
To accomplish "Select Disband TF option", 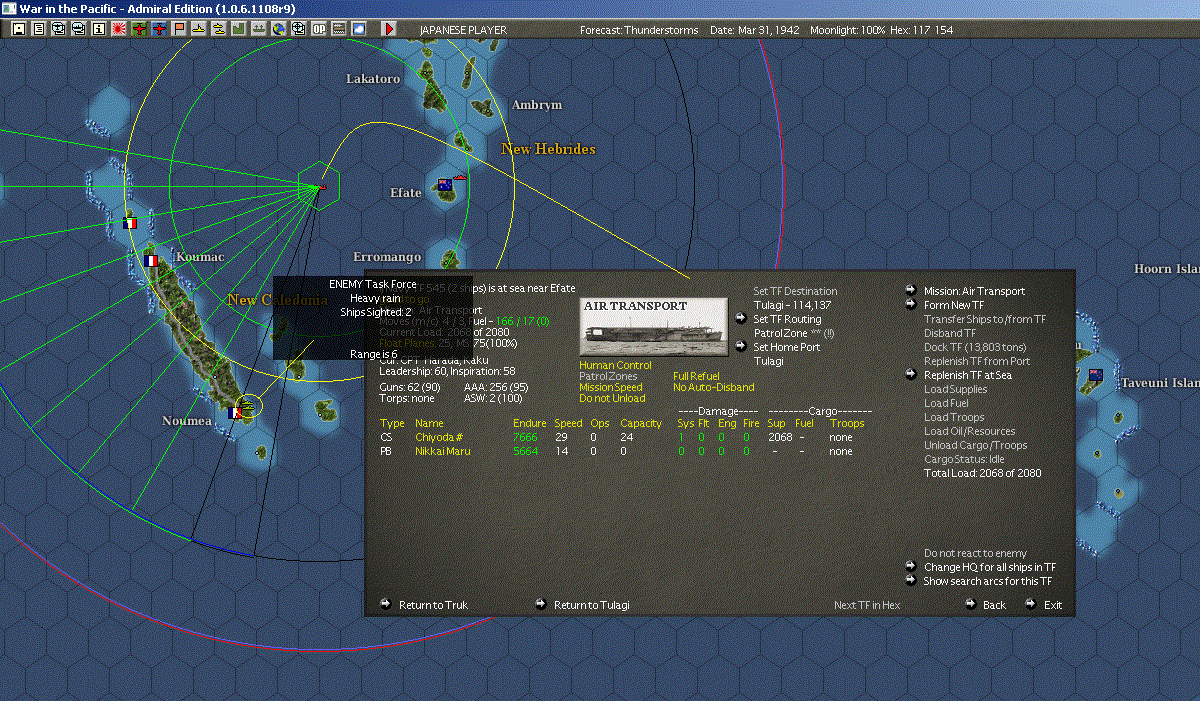I will point(950,333).
